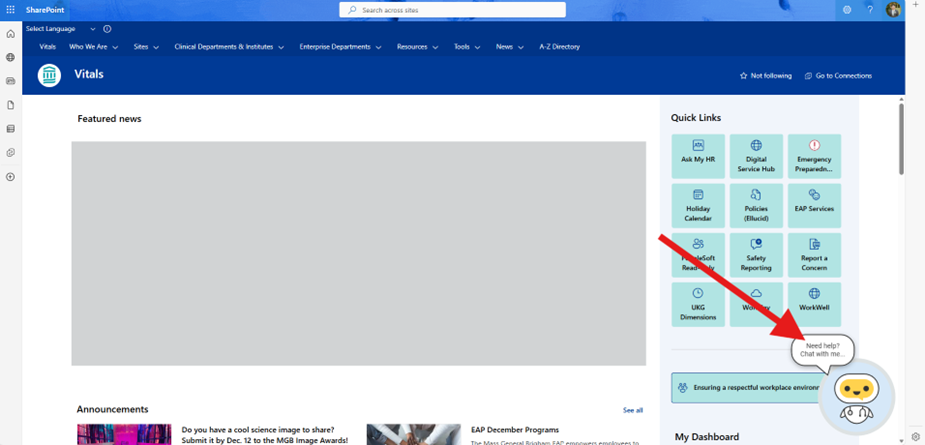Click Go to Connections link
925x445 pixels.
point(838,75)
